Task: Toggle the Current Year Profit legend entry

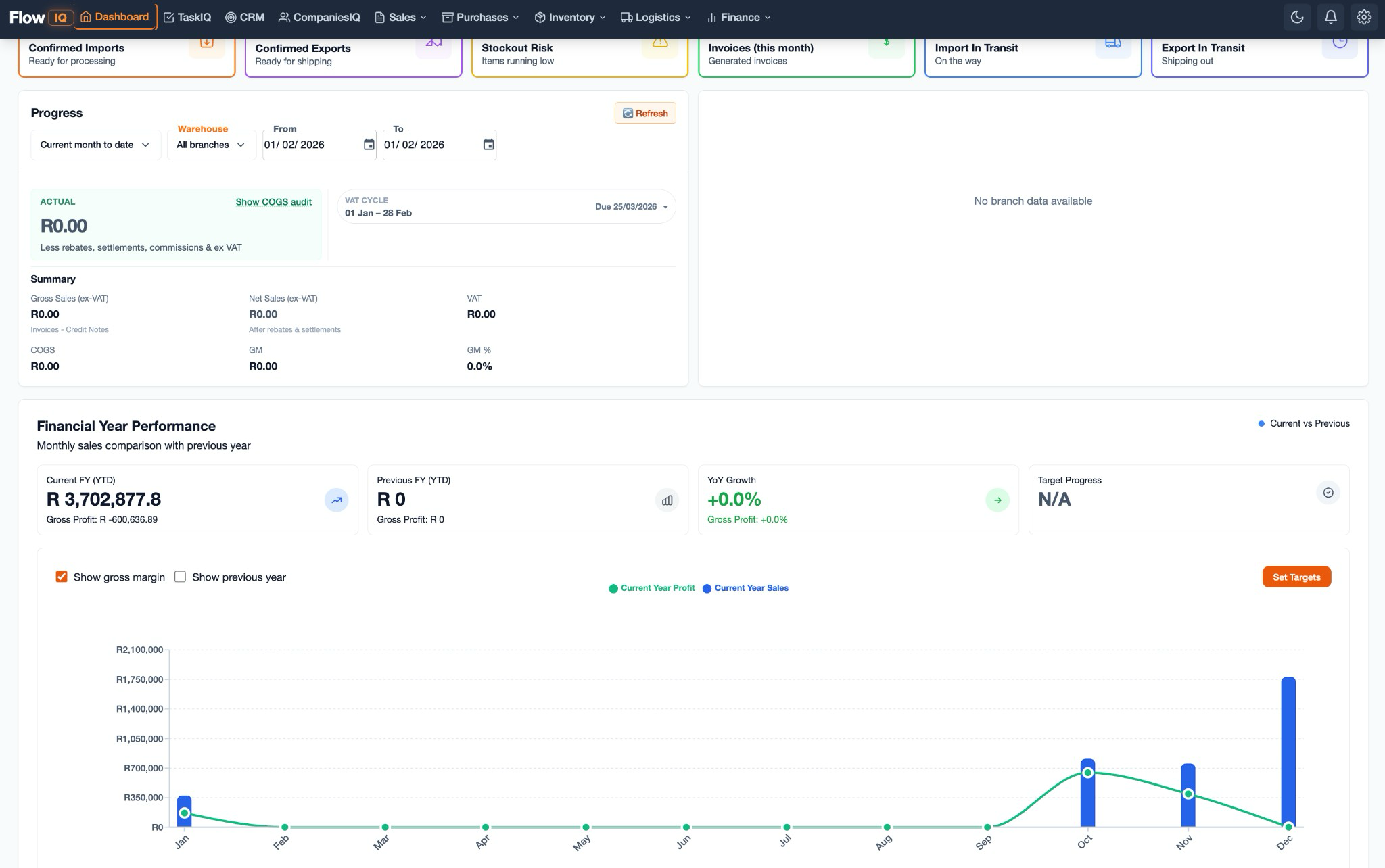Action: click(x=651, y=588)
